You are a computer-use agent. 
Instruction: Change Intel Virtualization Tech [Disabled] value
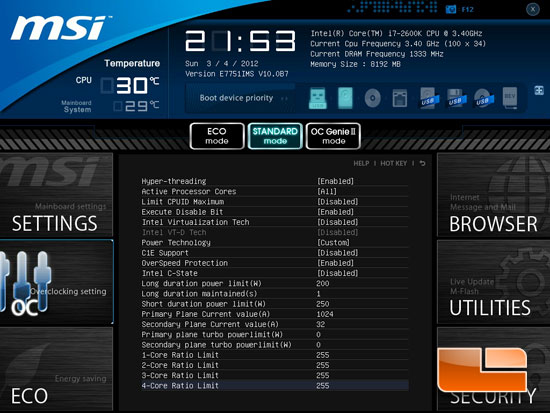pyautogui.click(x=337, y=222)
